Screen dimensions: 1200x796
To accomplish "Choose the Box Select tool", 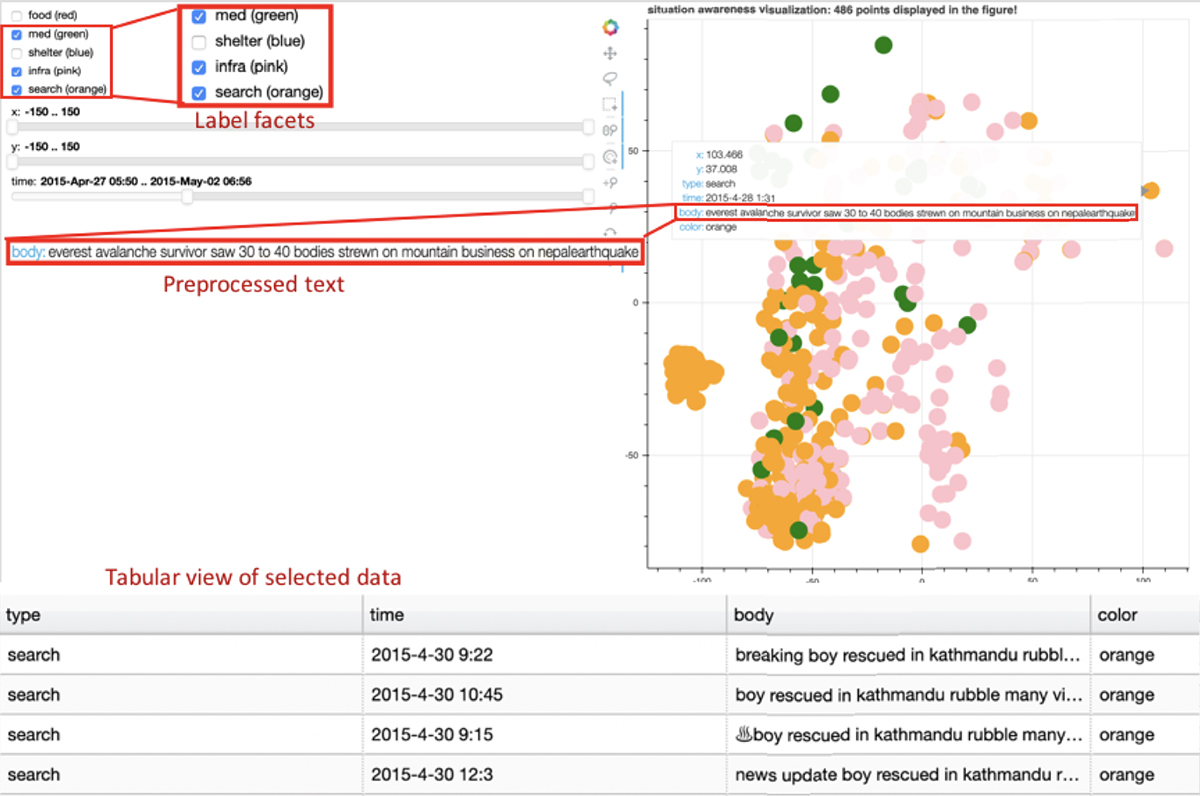I will tap(609, 105).
